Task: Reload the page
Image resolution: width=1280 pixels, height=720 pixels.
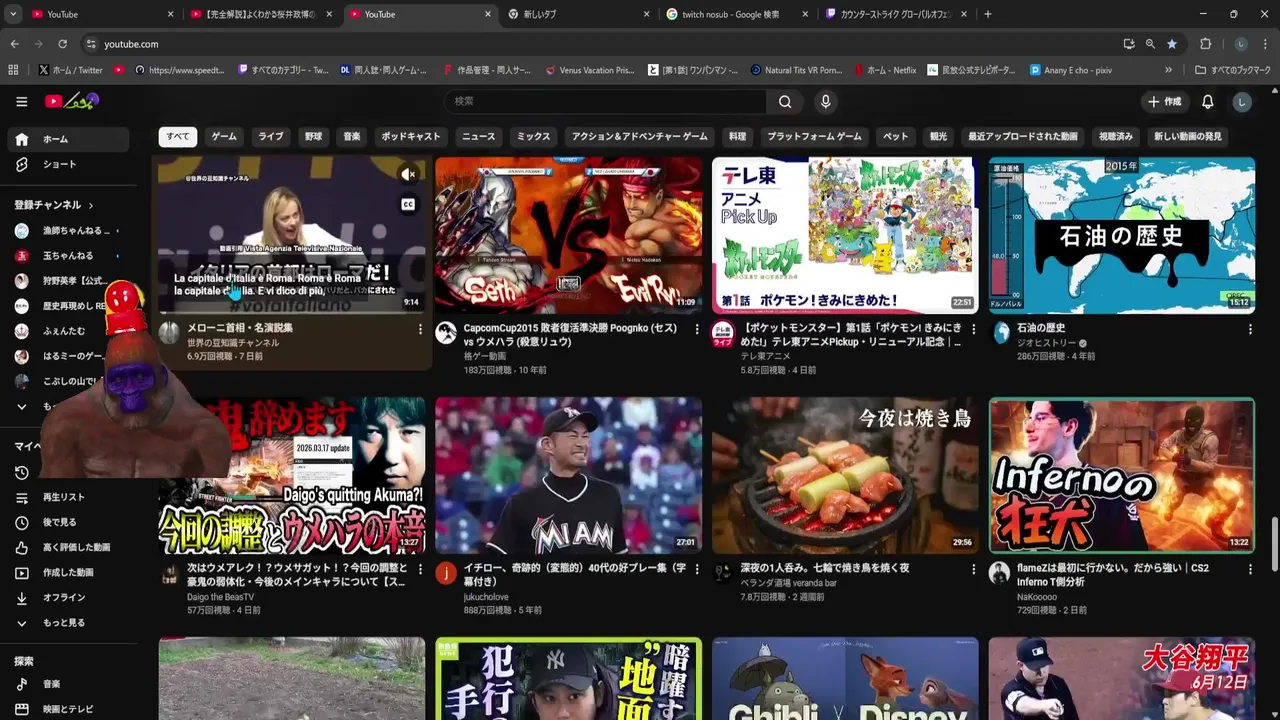Action: point(62,44)
